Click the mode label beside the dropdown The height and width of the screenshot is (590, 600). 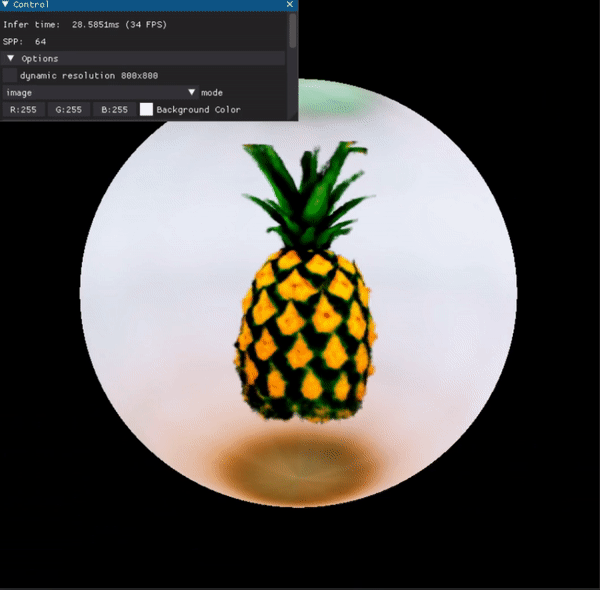click(212, 92)
